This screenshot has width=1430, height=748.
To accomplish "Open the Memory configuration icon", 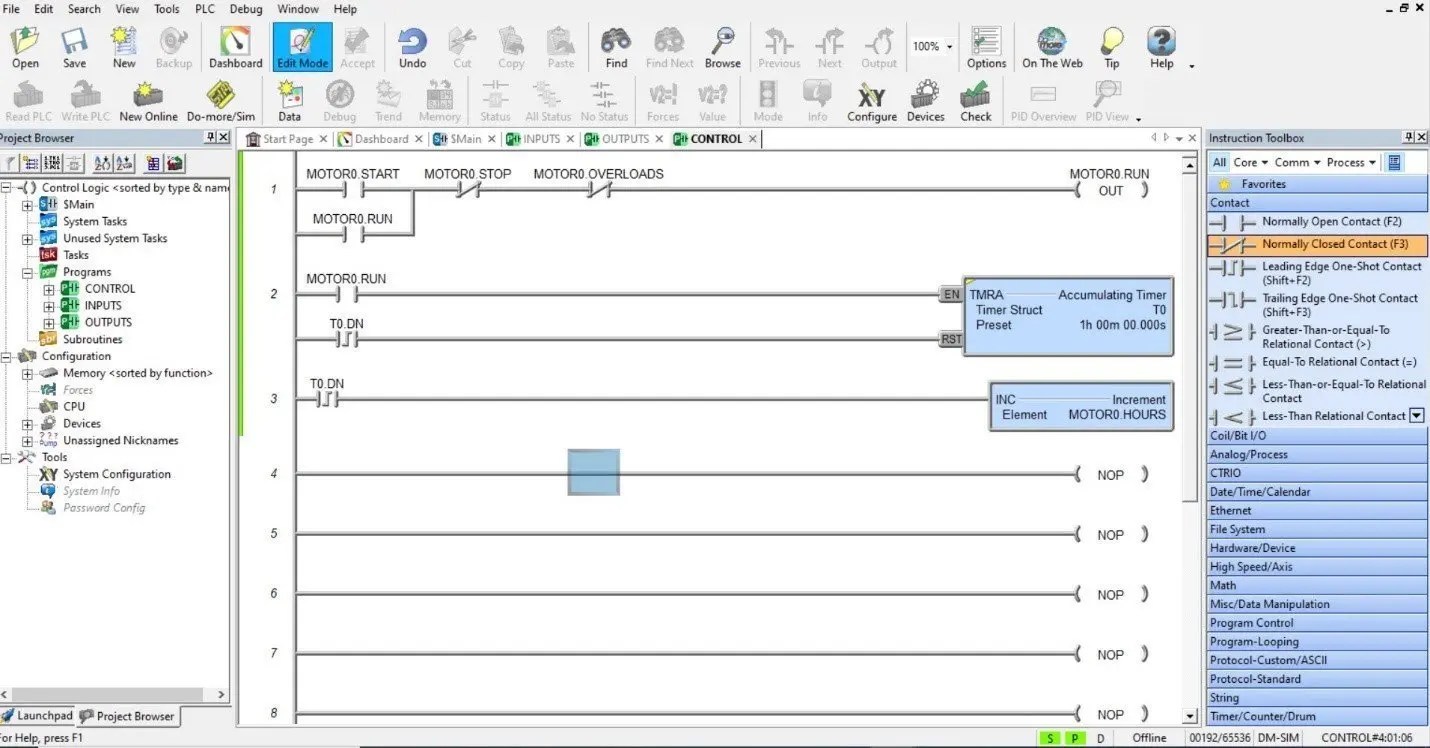I will click(439, 100).
